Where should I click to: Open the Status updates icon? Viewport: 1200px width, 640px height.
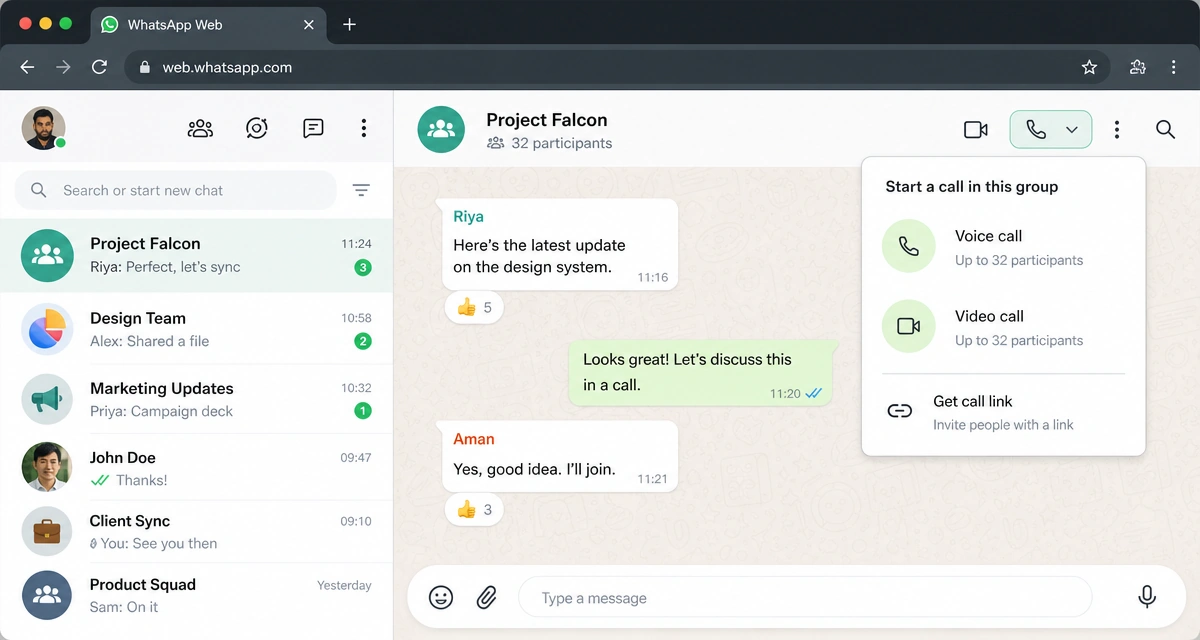(x=257, y=128)
